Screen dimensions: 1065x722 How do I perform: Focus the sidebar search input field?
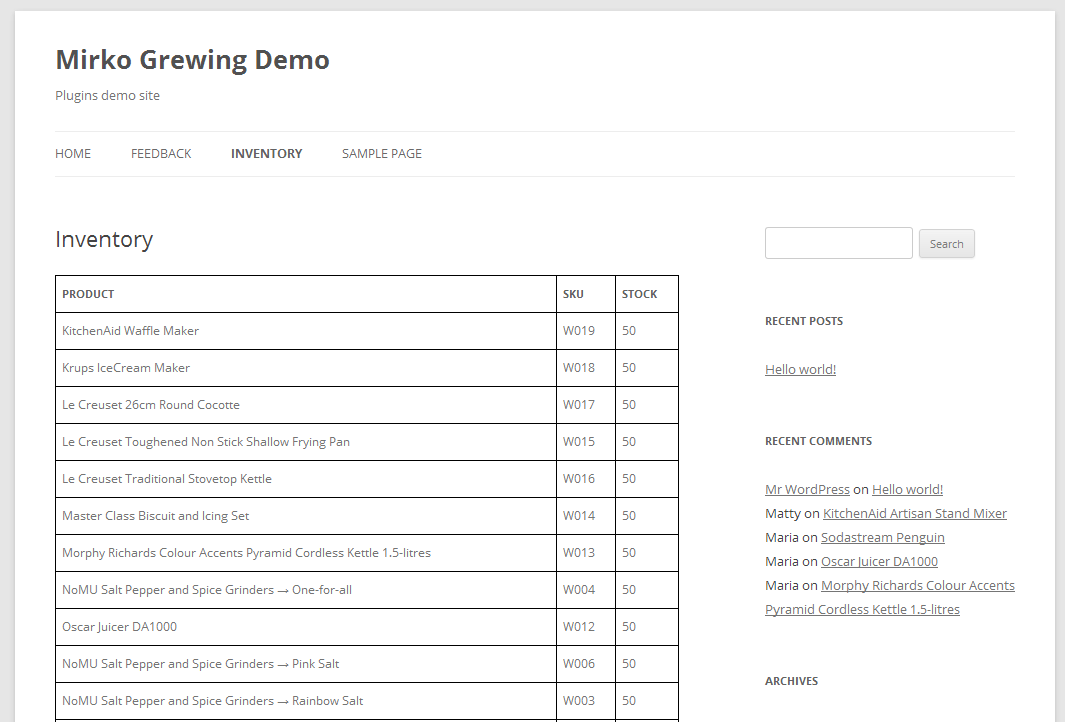click(839, 243)
